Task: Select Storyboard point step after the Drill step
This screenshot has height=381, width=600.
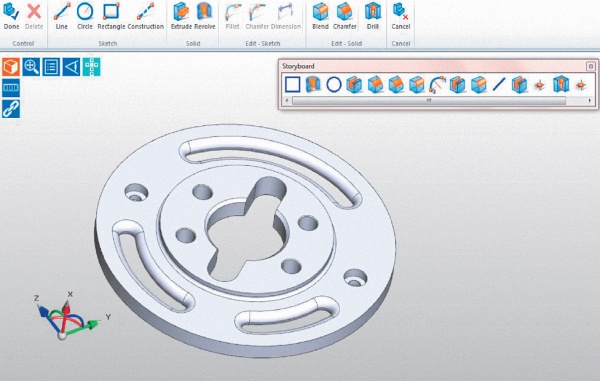Action: click(581, 85)
